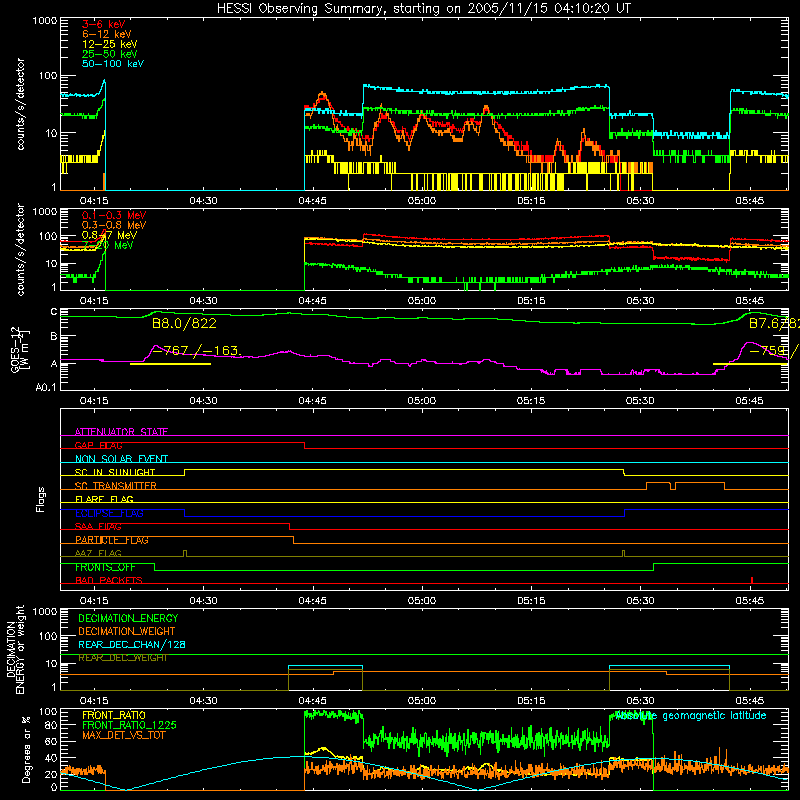Click the MAX_DET_VS_TOT legend label
This screenshot has height=800, width=800.
click(x=123, y=735)
